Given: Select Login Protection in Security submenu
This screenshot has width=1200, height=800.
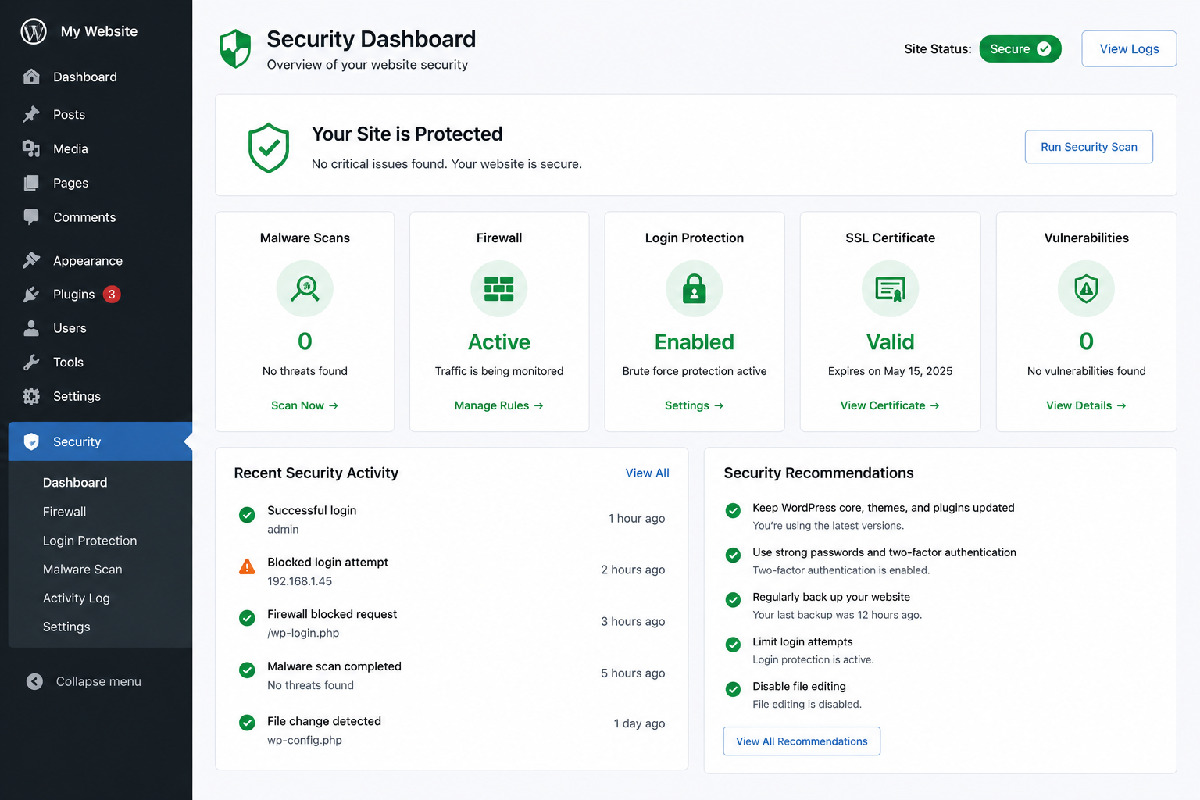Looking at the screenshot, I should [x=90, y=540].
